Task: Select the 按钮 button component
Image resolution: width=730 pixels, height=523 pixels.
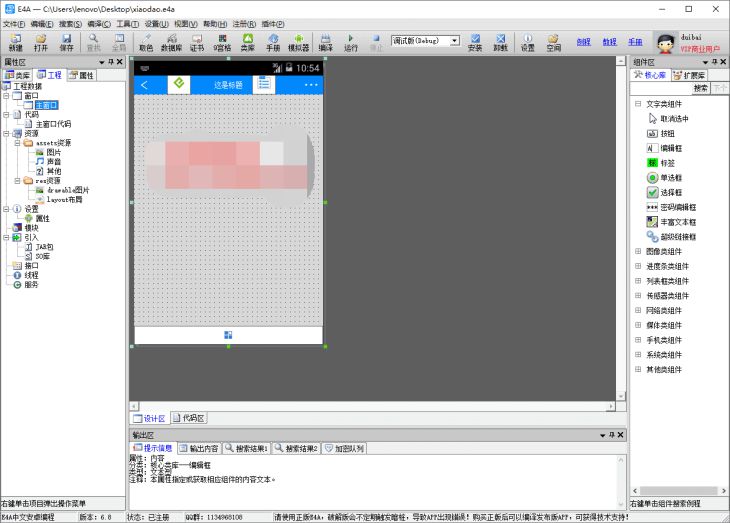Action: [x=661, y=134]
